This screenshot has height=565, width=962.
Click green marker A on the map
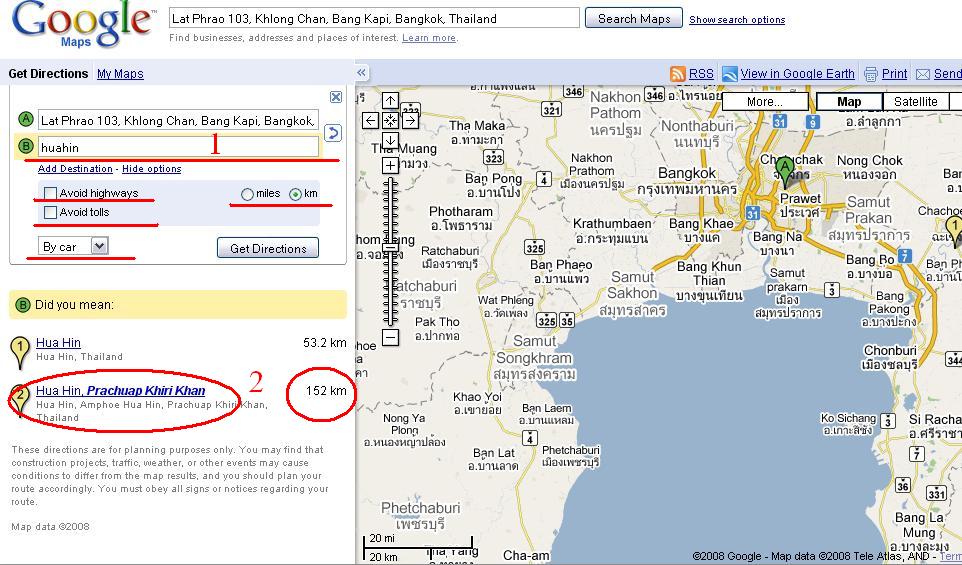pos(784,172)
